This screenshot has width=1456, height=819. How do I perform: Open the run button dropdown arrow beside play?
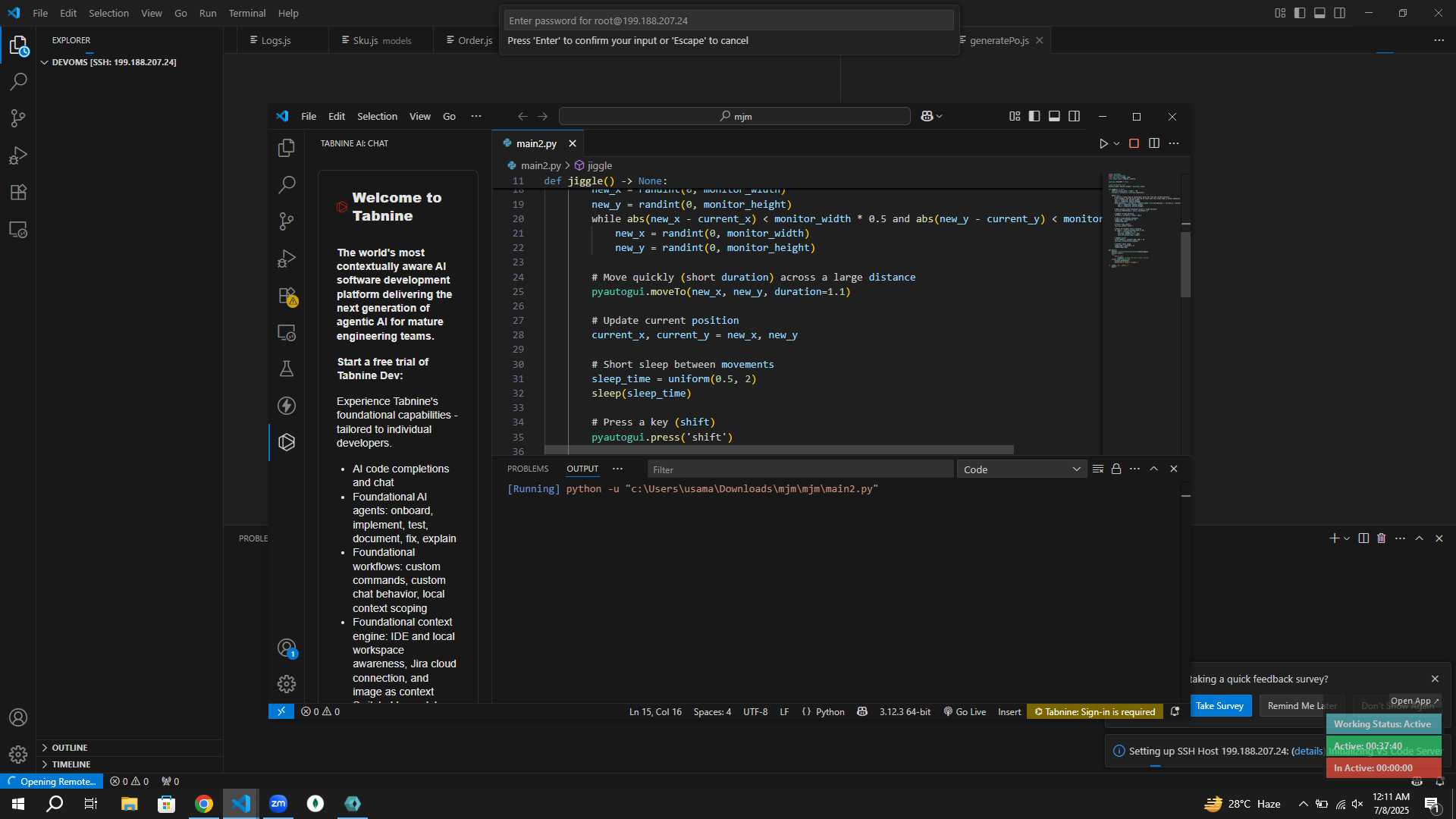tap(1116, 143)
